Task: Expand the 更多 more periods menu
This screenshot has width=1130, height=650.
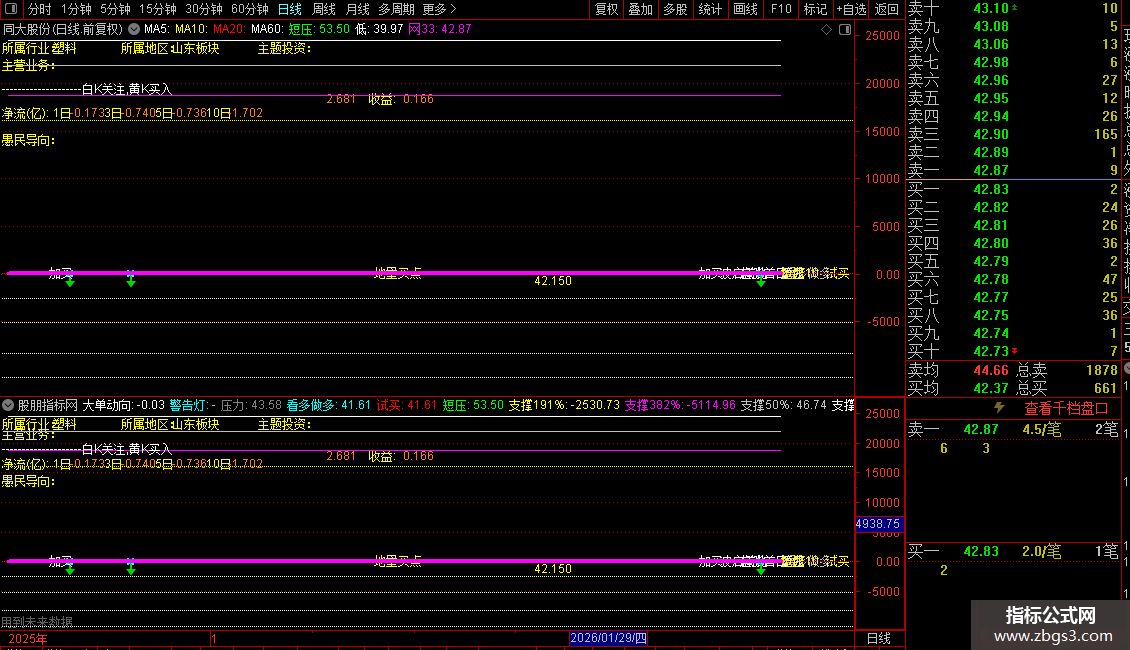Action: coord(439,9)
